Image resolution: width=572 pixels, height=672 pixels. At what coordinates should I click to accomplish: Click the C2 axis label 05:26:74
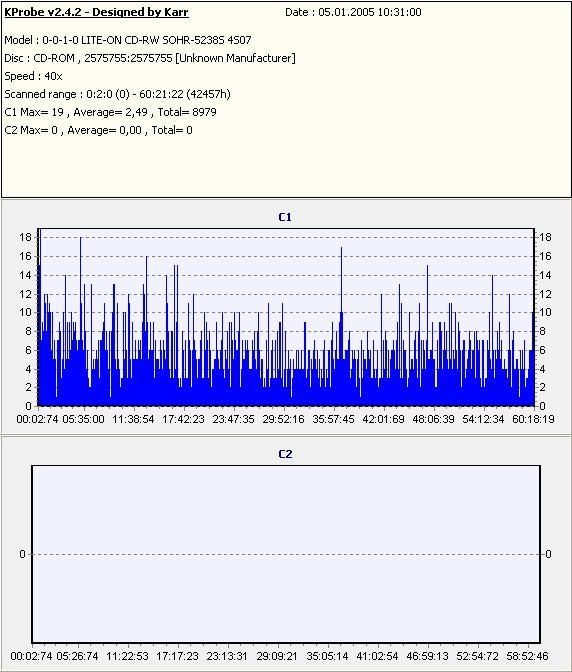(78, 656)
